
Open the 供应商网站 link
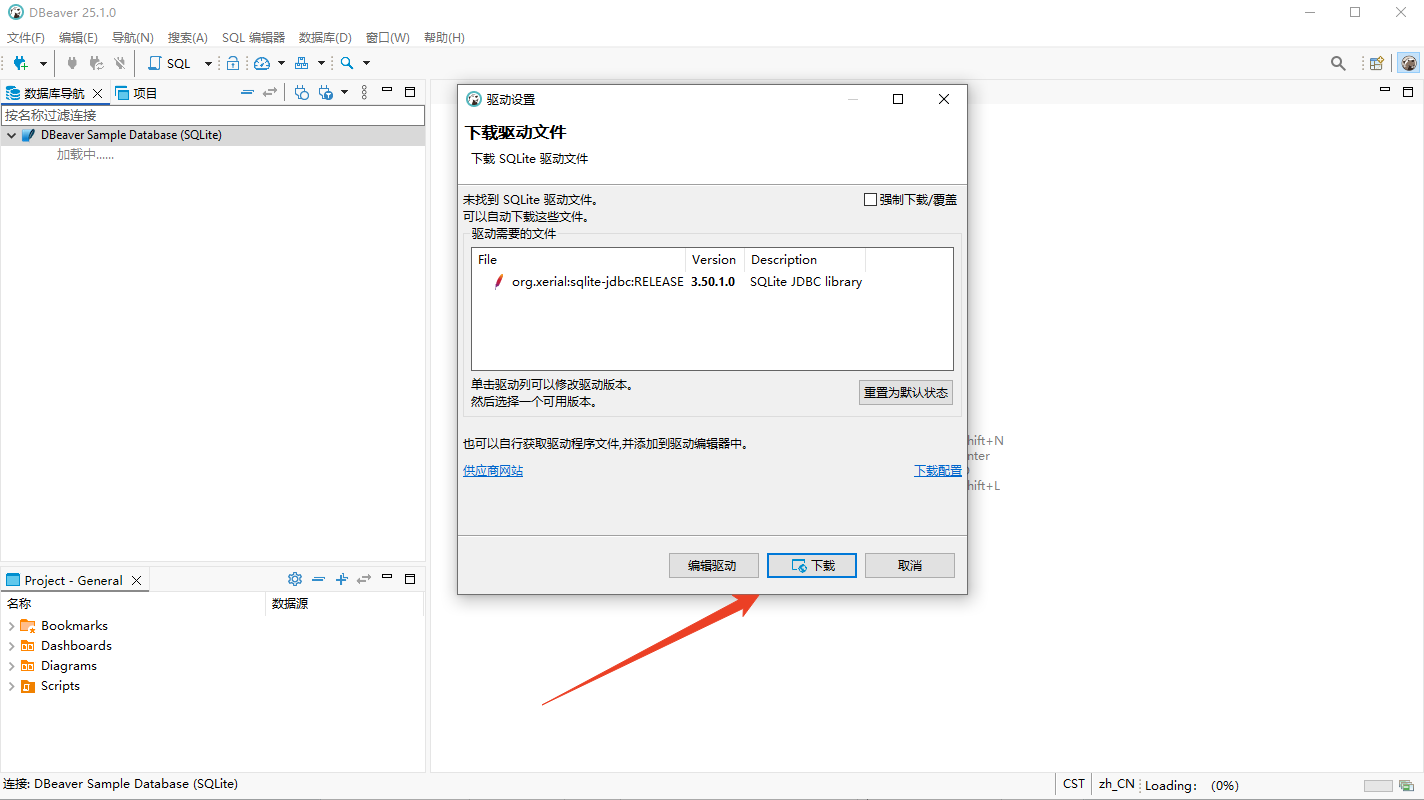pos(493,471)
